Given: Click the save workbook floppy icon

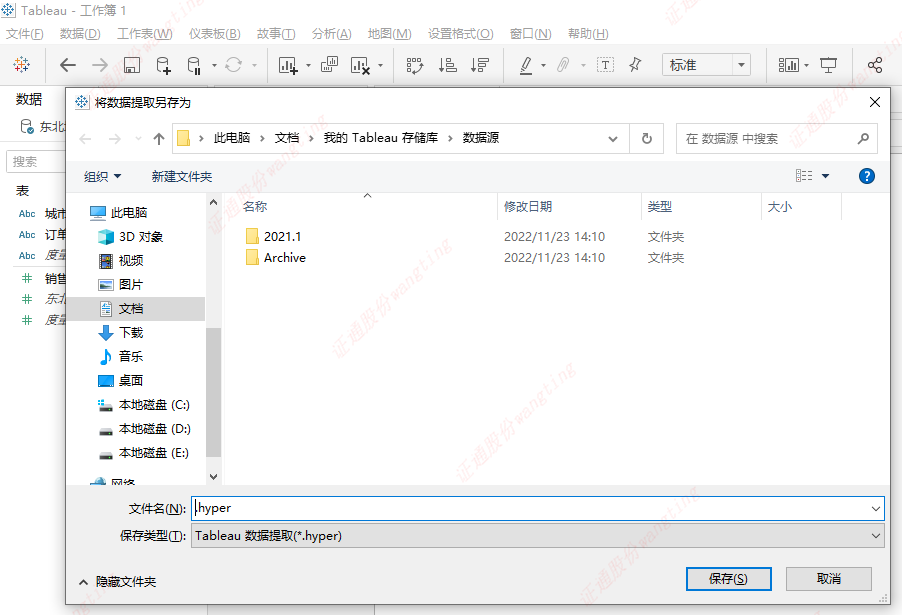Looking at the screenshot, I should pos(132,65).
